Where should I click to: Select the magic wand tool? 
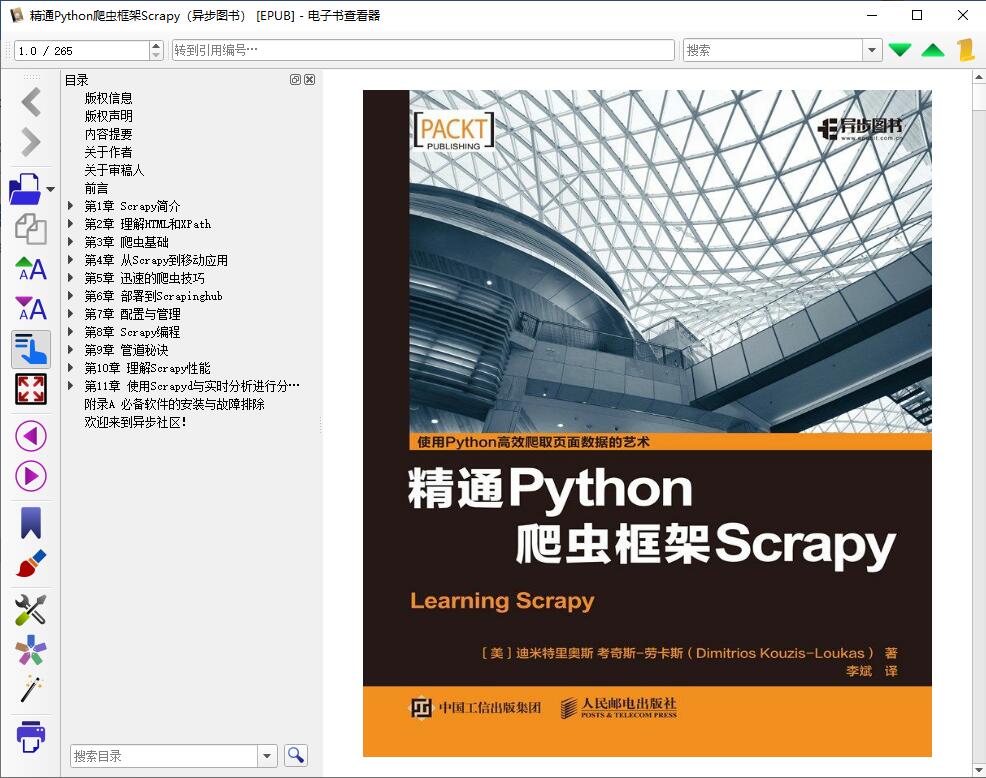30,690
